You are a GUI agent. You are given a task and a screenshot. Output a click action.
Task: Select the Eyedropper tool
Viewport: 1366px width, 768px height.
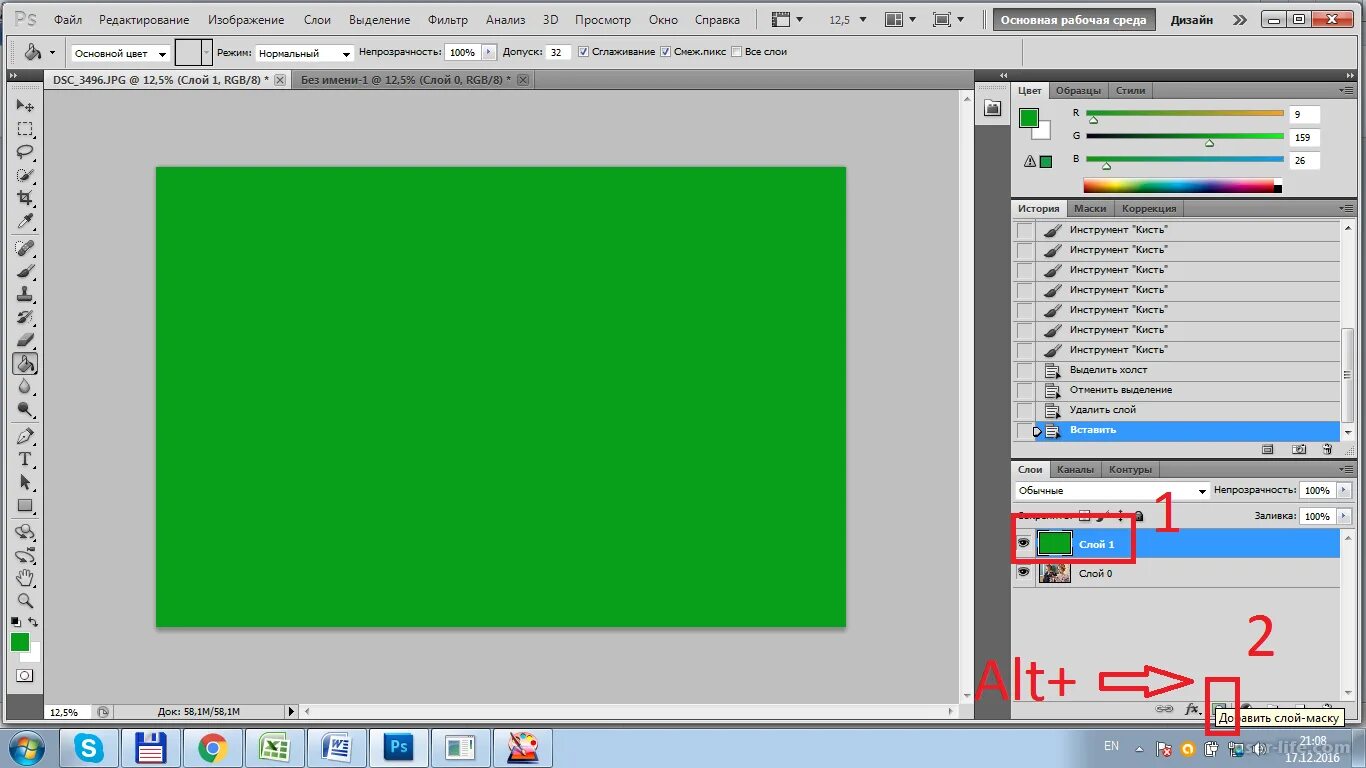[25, 221]
